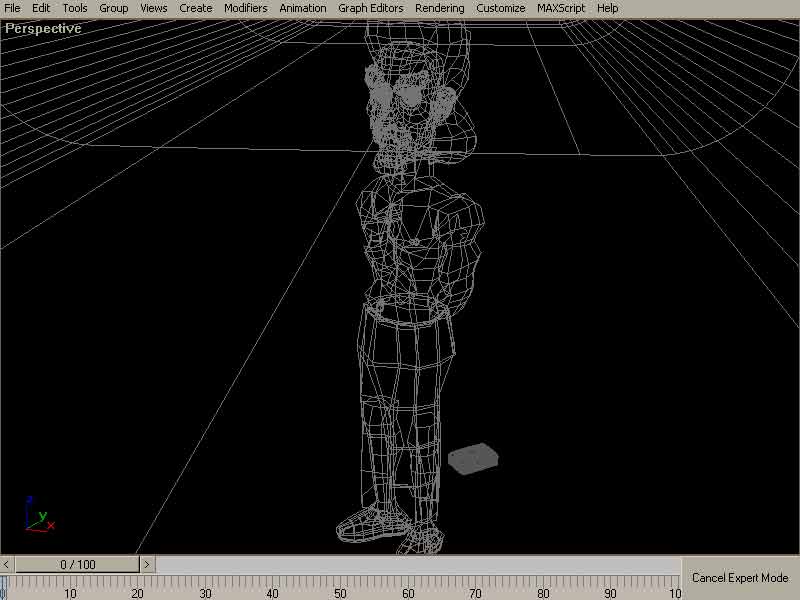Open the Graph Editors menu
The height and width of the screenshot is (600, 800).
point(370,8)
